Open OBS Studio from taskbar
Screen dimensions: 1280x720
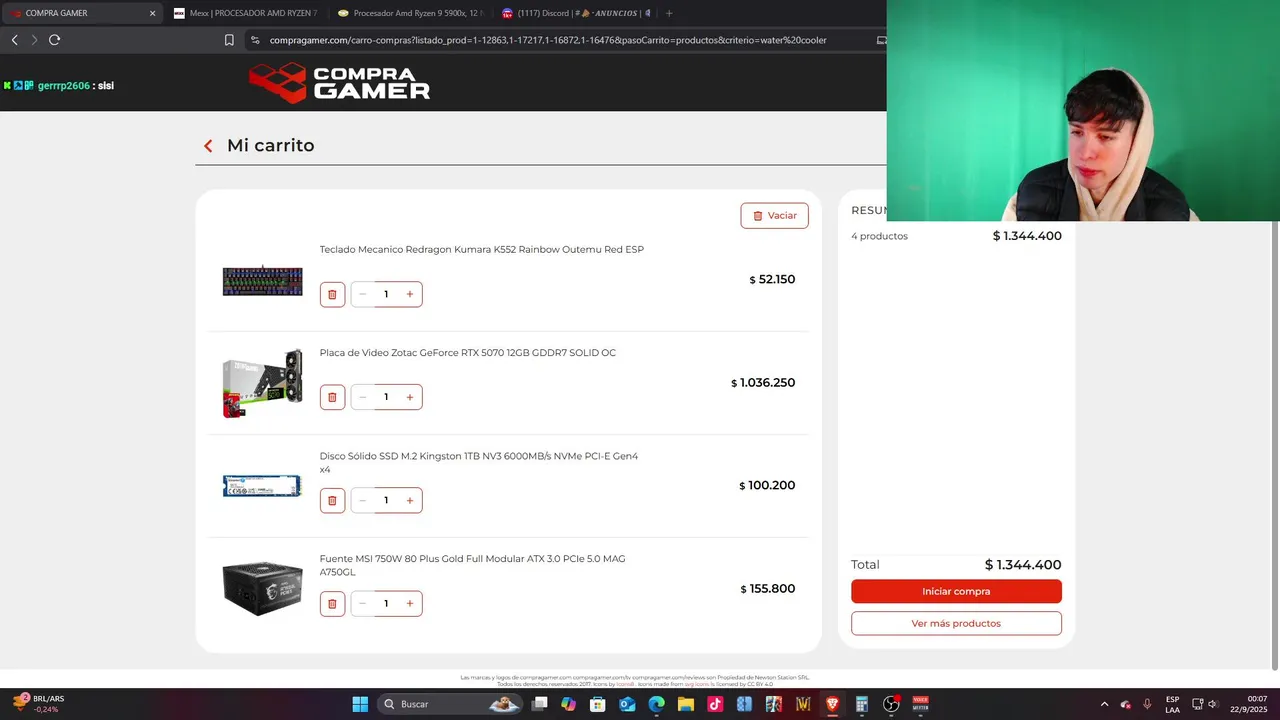coord(891,704)
